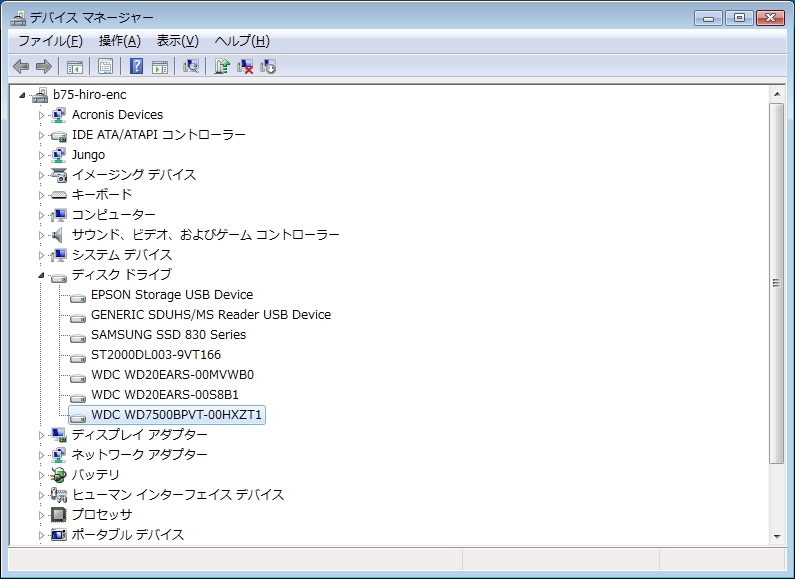Open the 表示(V) menu
The height and width of the screenshot is (579, 795).
coord(177,41)
